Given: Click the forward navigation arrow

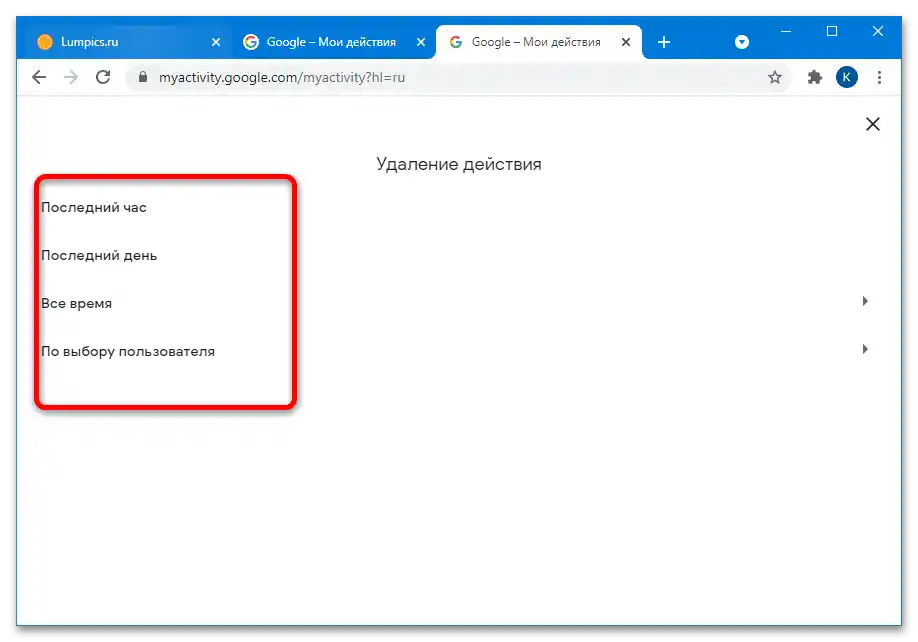Looking at the screenshot, I should (x=70, y=76).
